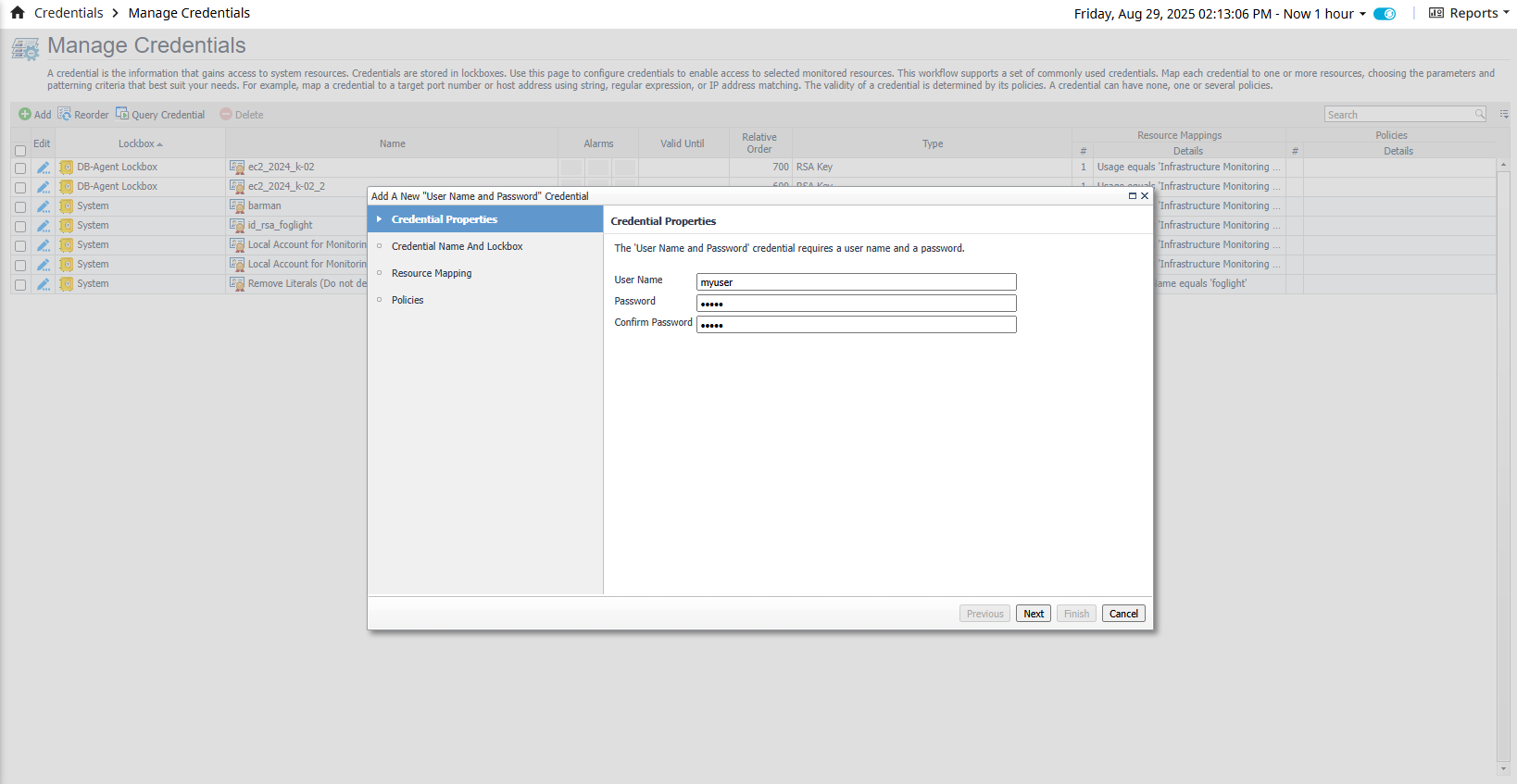Go to the Resource Mapping step
Screen dimensions: 1517x784
click(431, 273)
